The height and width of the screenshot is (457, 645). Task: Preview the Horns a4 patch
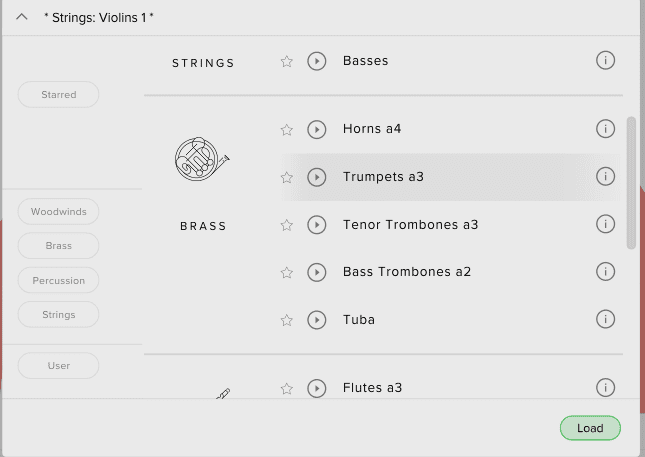pyautogui.click(x=317, y=129)
